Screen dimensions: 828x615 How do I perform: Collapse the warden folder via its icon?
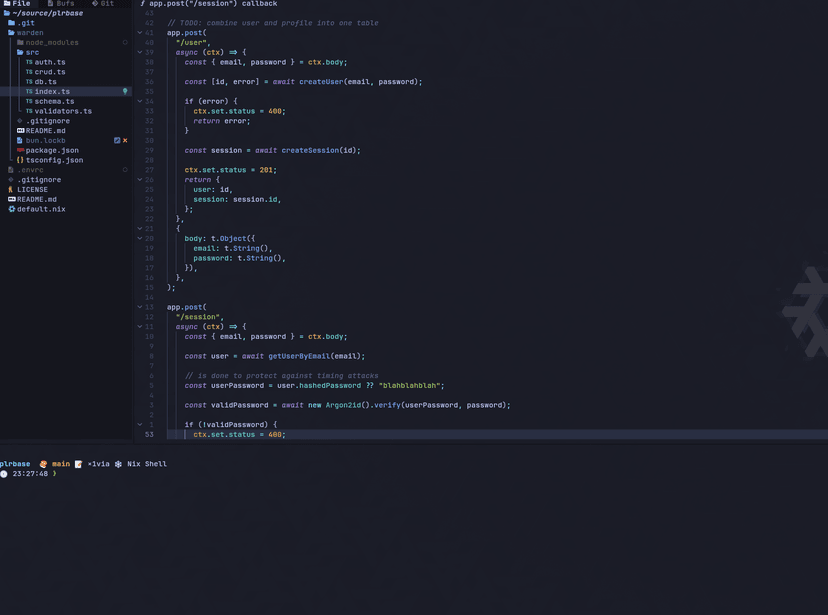tap(11, 33)
